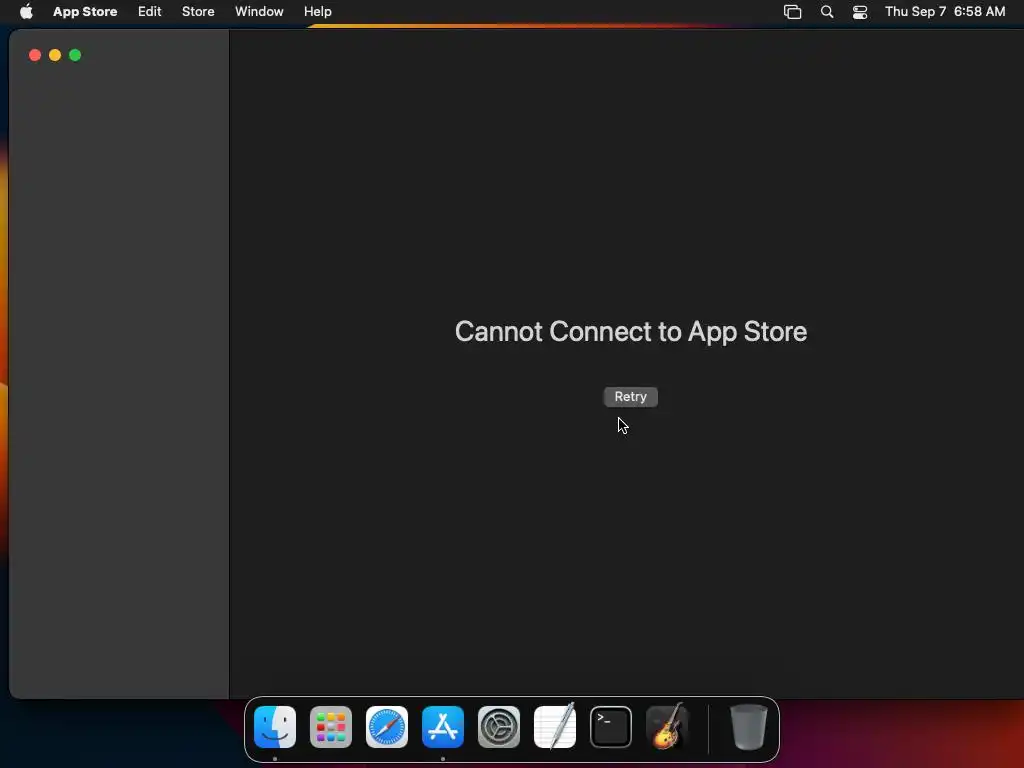This screenshot has height=768, width=1024.
Task: Launch Safari from the Dock
Action: [x=387, y=727]
